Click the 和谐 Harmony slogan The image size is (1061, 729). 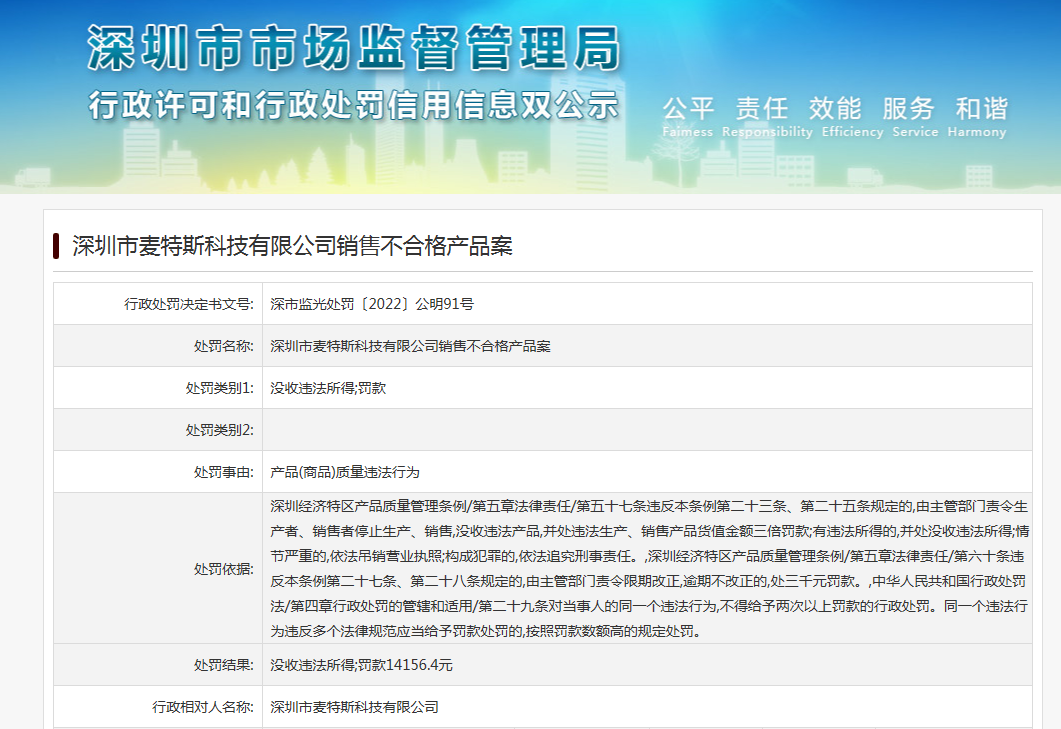coord(977,117)
